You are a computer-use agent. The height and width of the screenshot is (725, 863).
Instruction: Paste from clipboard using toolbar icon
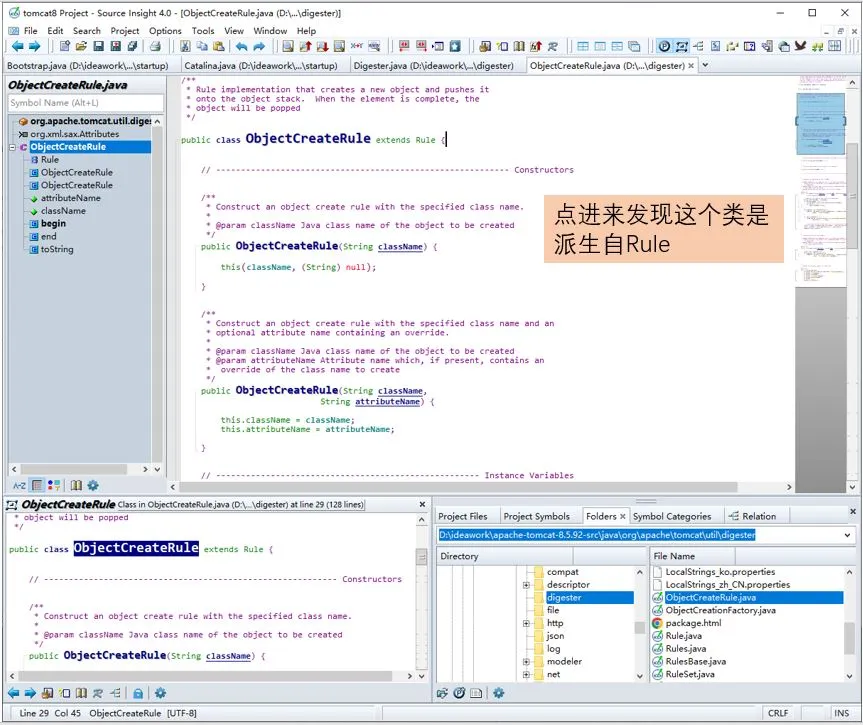coord(219,47)
